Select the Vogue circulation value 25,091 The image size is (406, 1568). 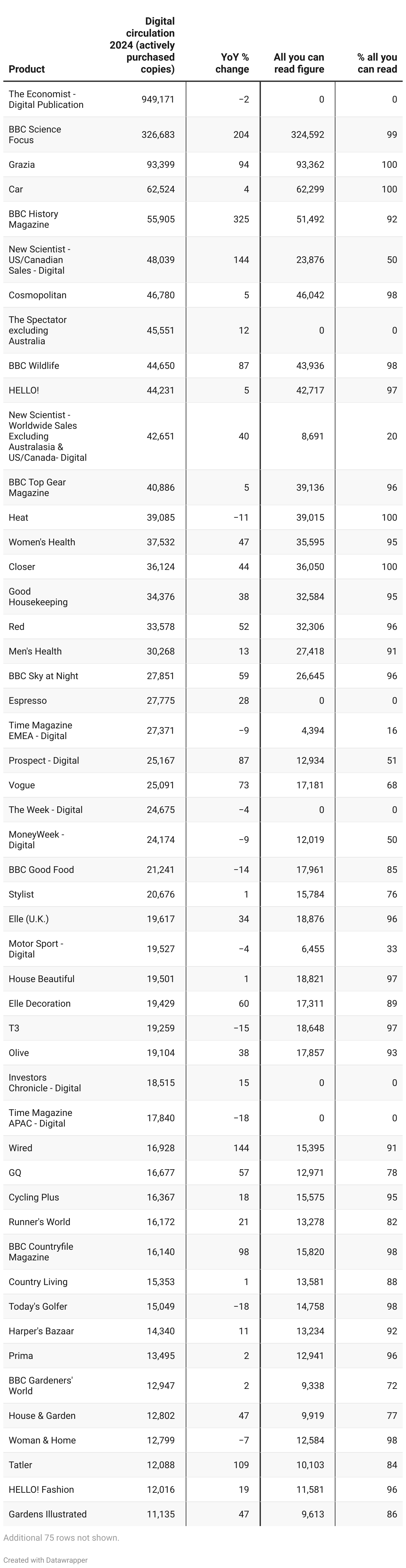(161, 785)
